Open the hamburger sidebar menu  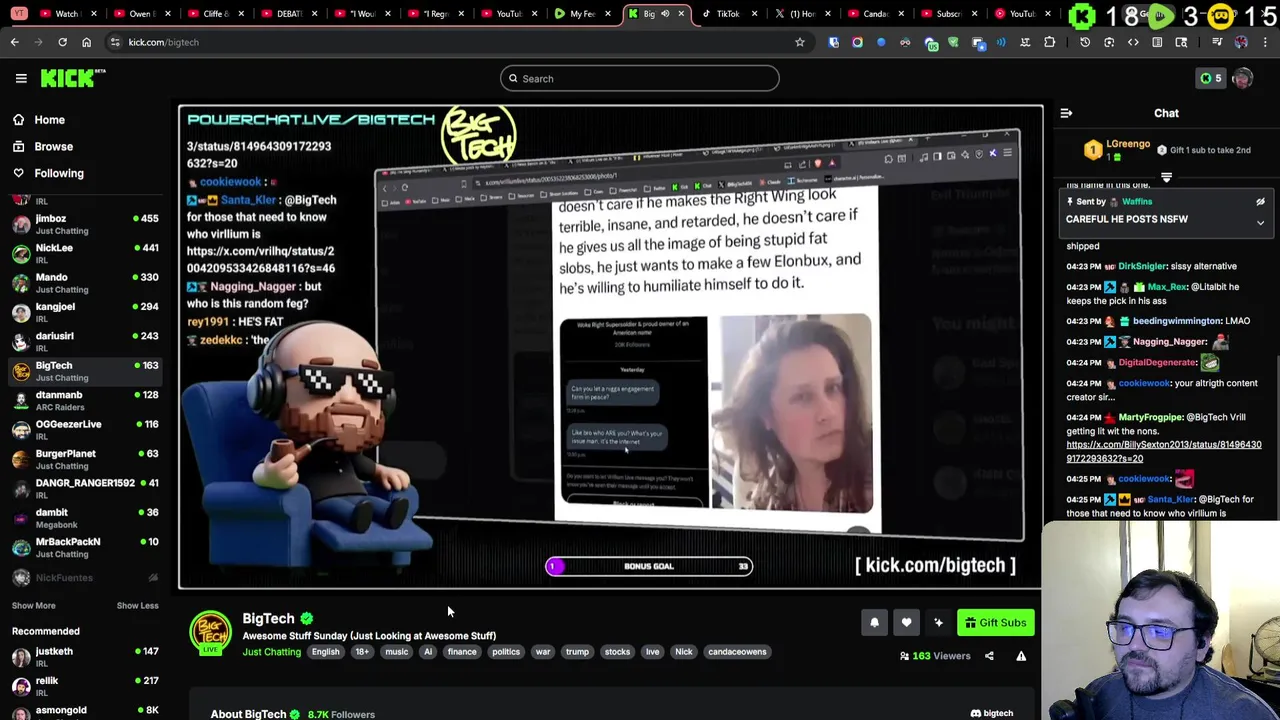21,78
